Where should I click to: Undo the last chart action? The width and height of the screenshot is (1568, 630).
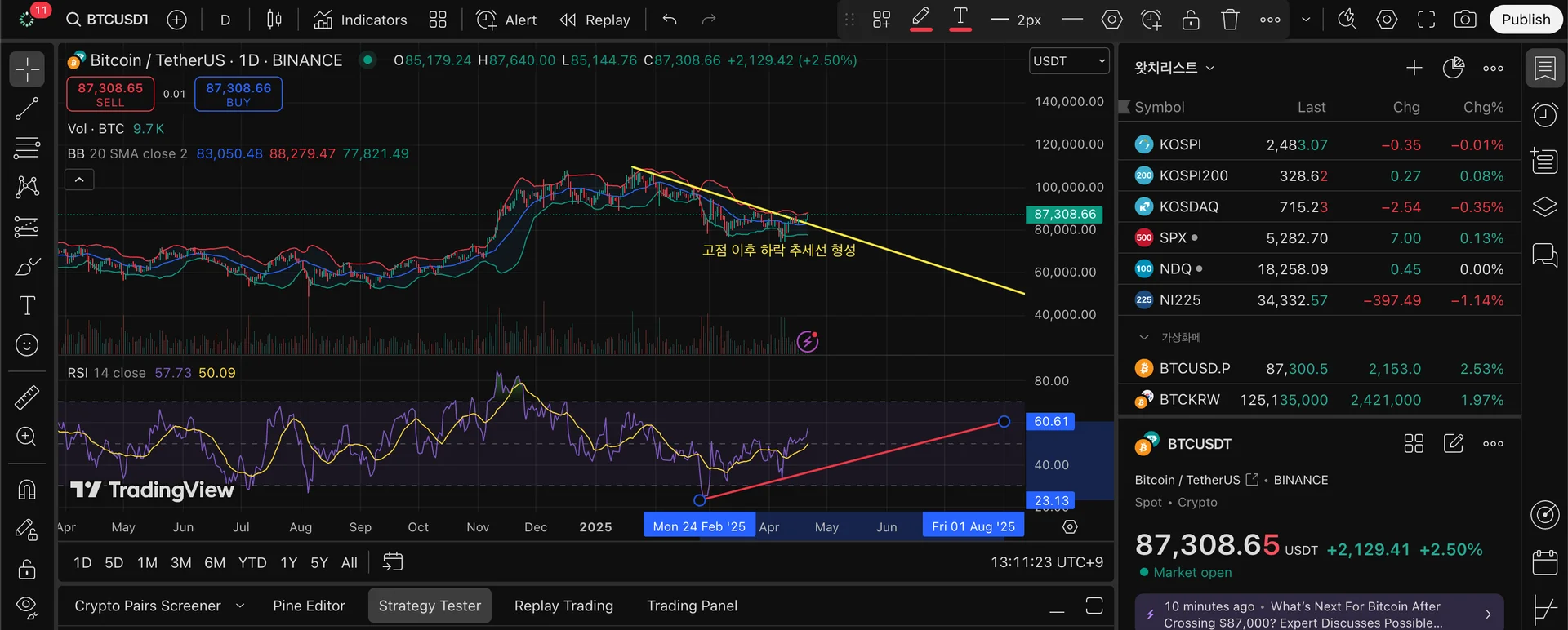tap(670, 20)
